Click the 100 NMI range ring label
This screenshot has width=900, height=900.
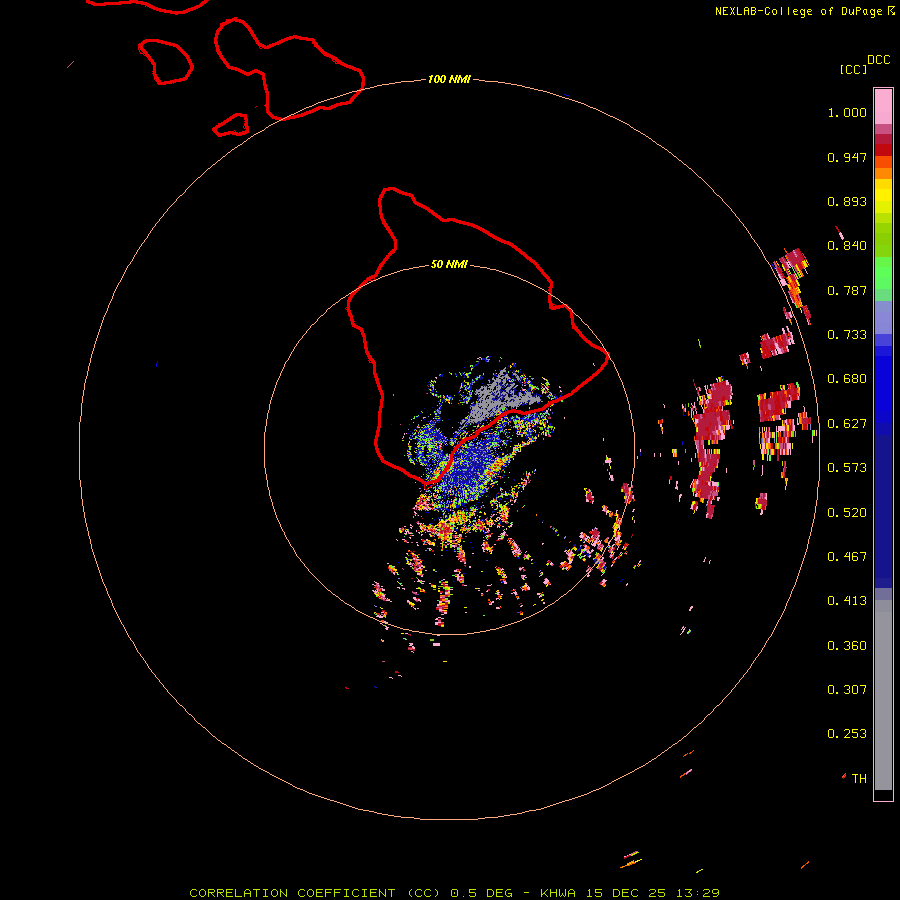(x=449, y=79)
